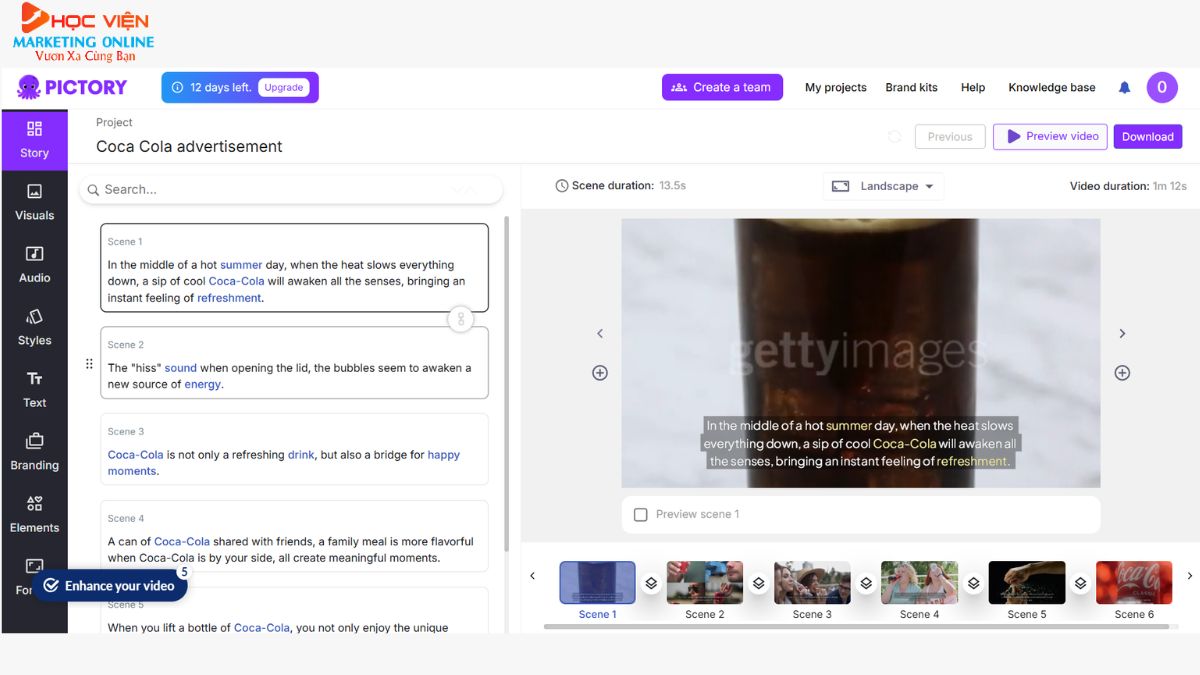Click Preview video button

pyautogui.click(x=1051, y=136)
